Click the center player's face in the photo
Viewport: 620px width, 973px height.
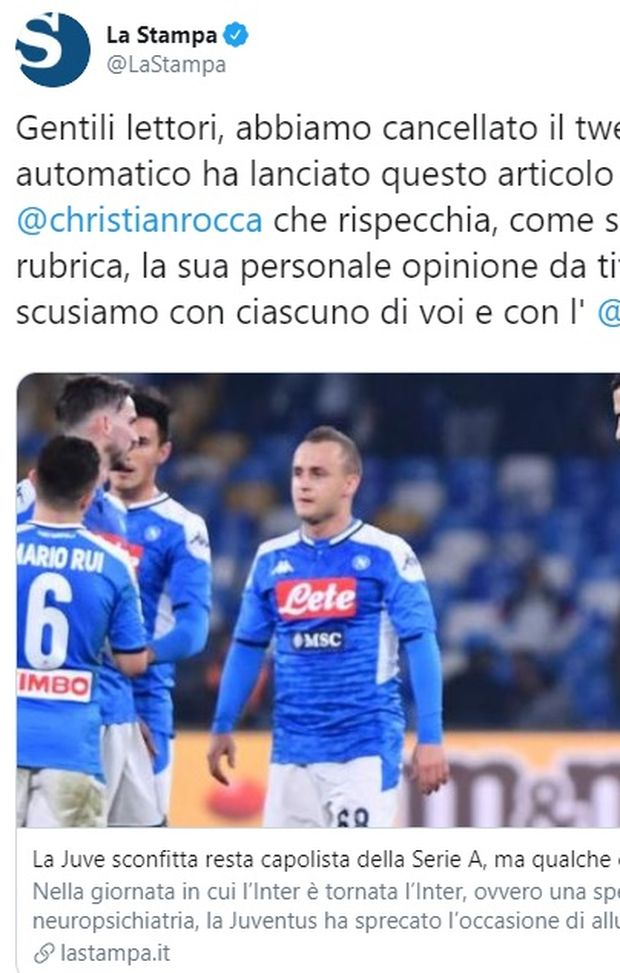[324, 478]
